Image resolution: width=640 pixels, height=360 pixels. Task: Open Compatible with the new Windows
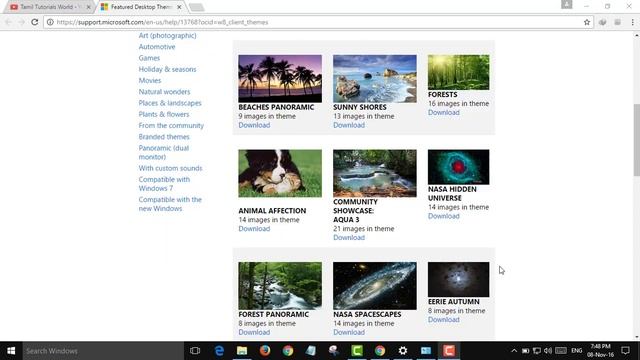pos(170,204)
